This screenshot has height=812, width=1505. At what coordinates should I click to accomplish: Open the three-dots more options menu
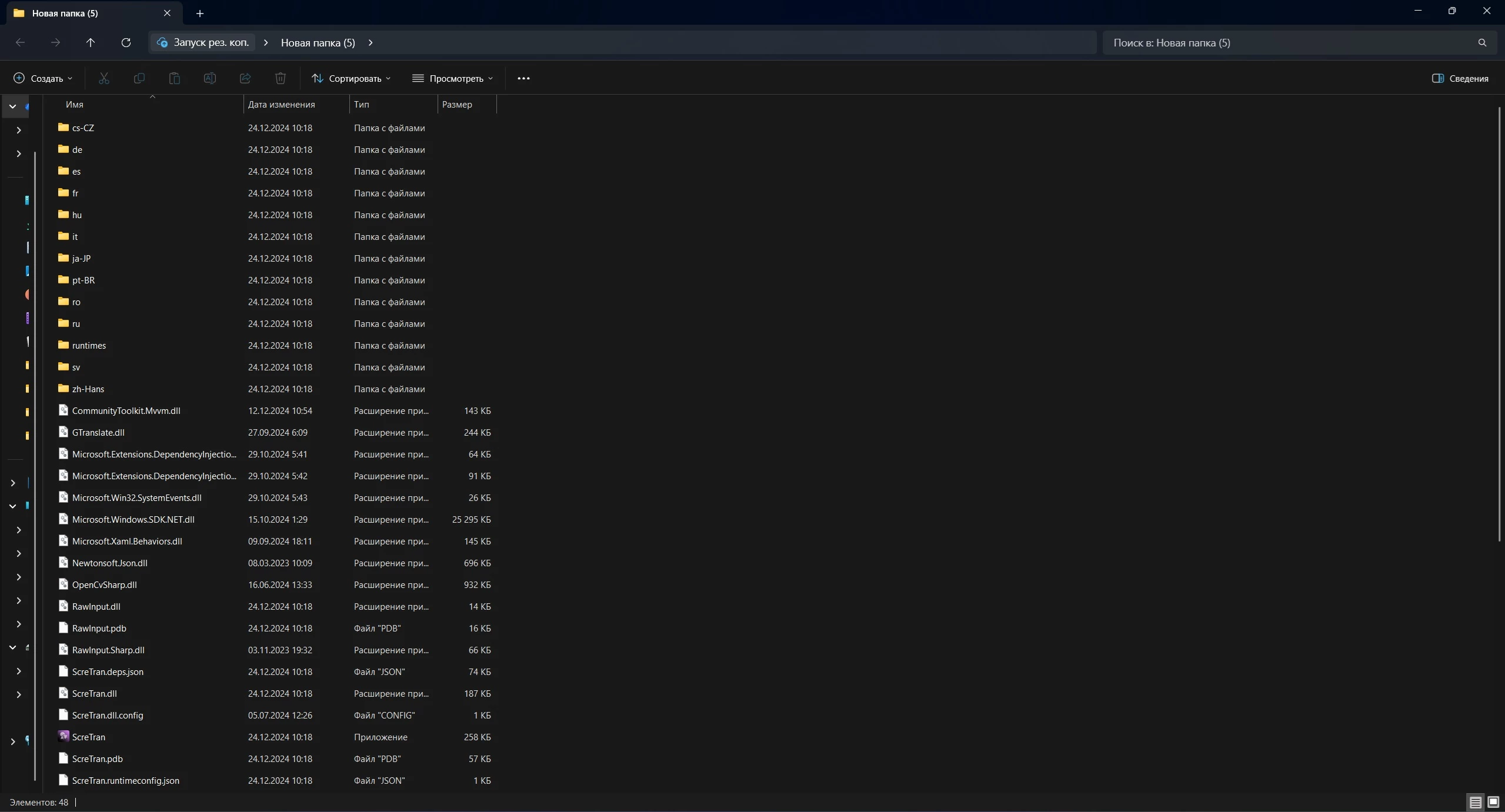coord(523,78)
